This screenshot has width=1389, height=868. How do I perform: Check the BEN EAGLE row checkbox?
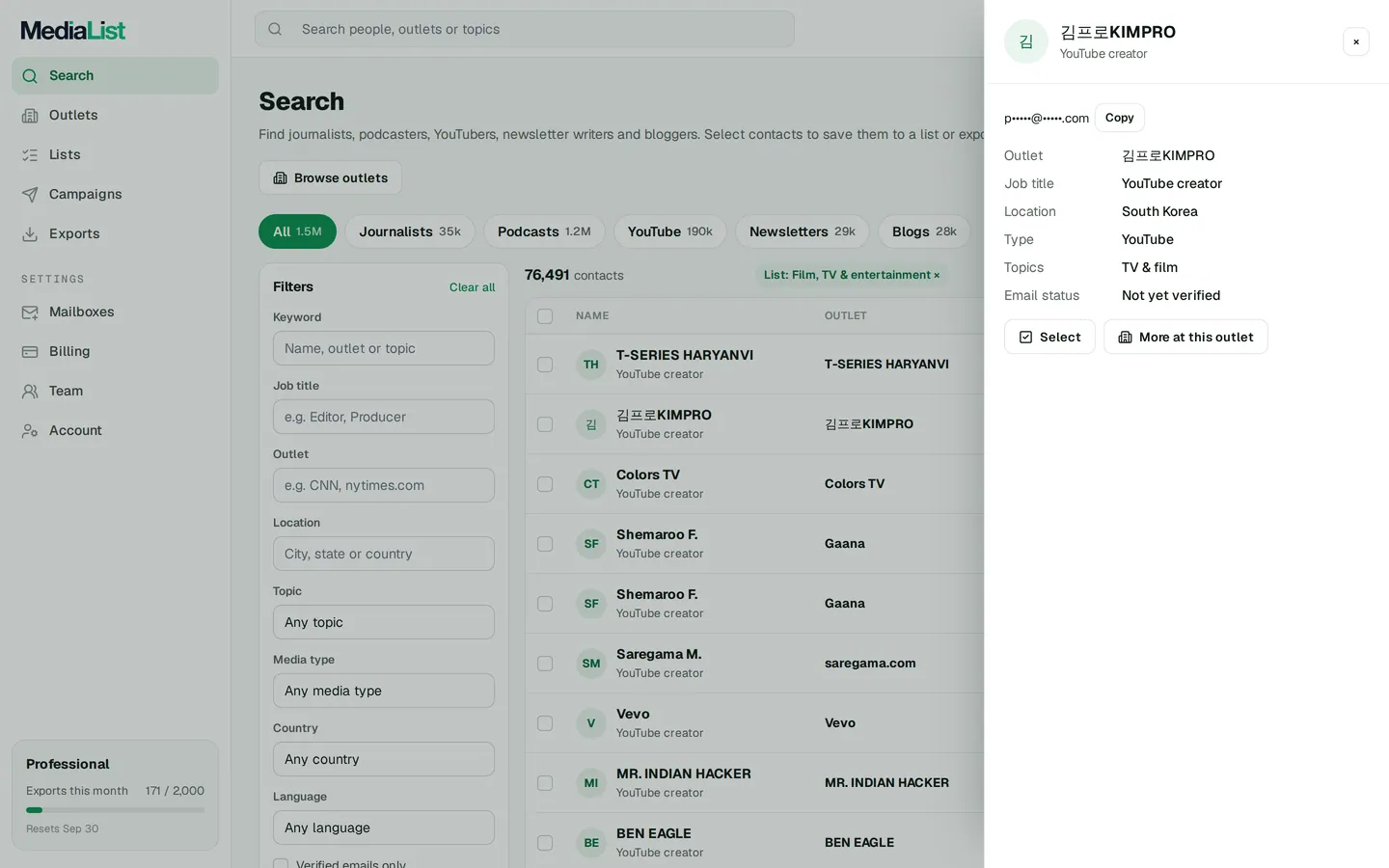click(545, 843)
